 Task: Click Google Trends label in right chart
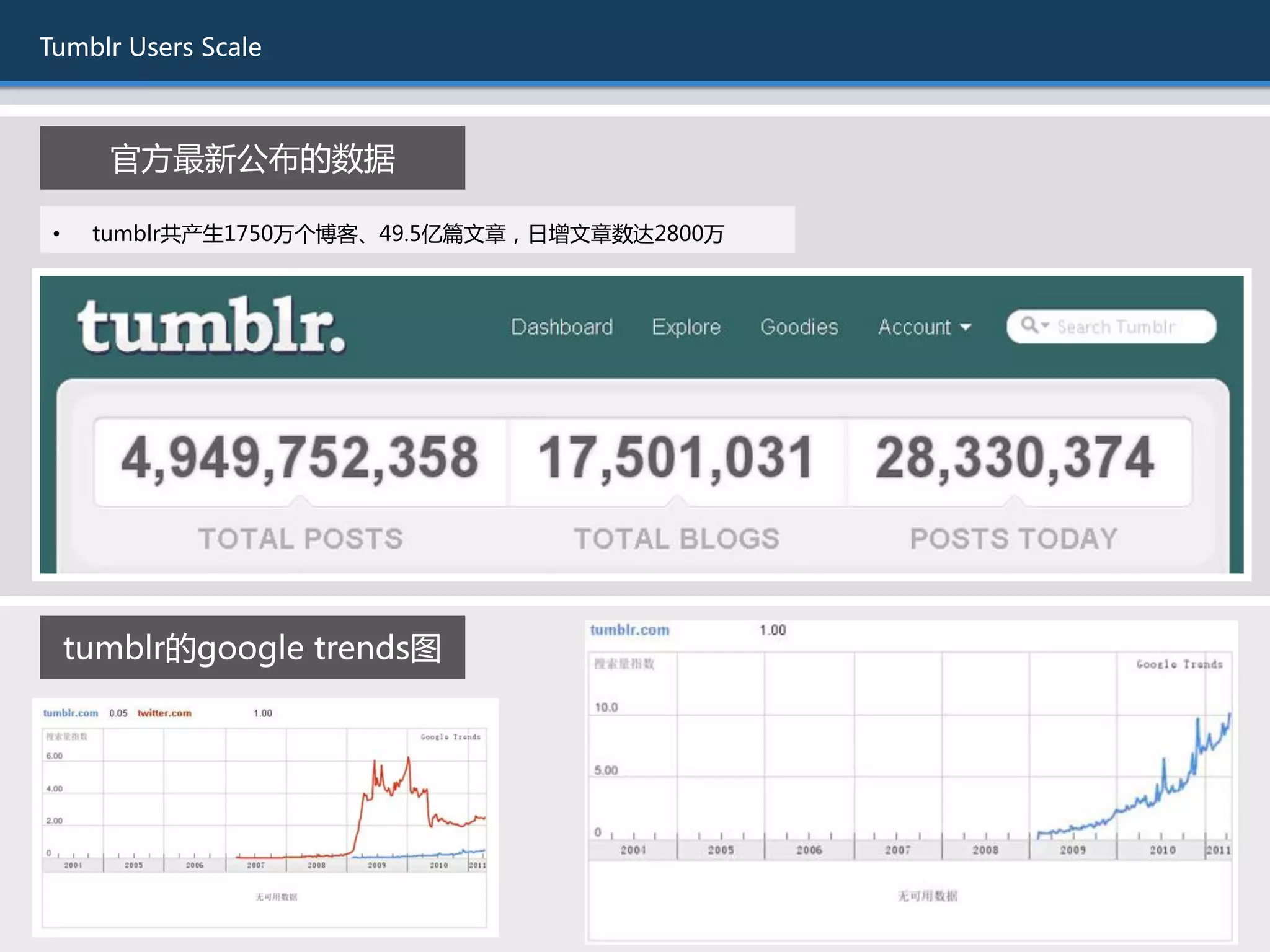tap(1179, 664)
